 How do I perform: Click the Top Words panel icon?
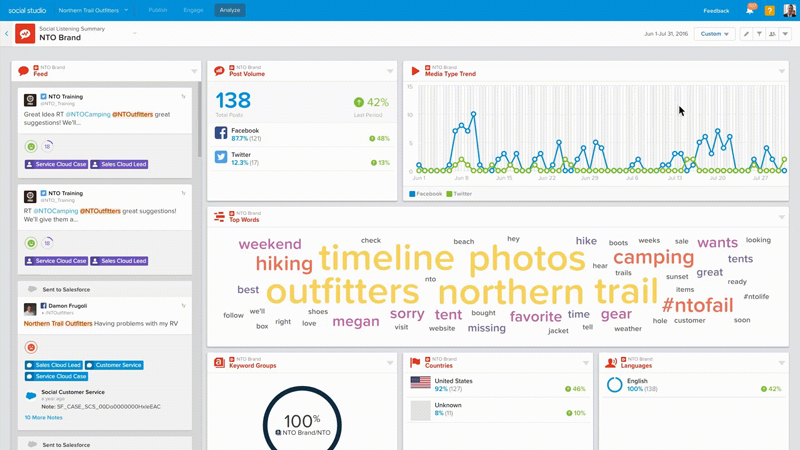coord(219,217)
